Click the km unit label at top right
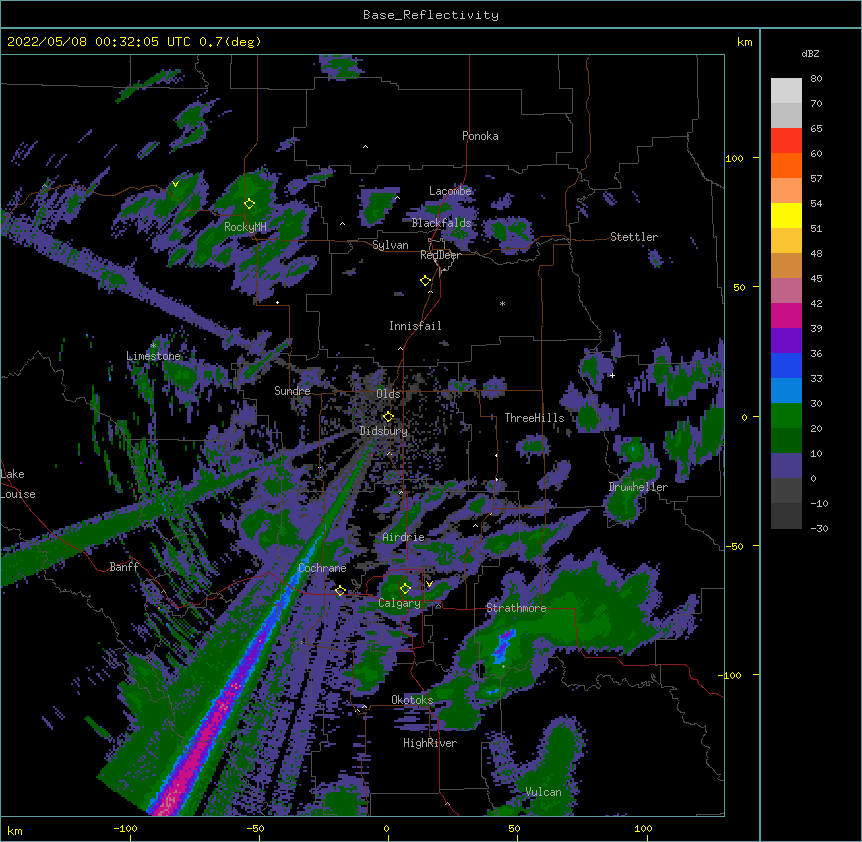 coord(744,42)
